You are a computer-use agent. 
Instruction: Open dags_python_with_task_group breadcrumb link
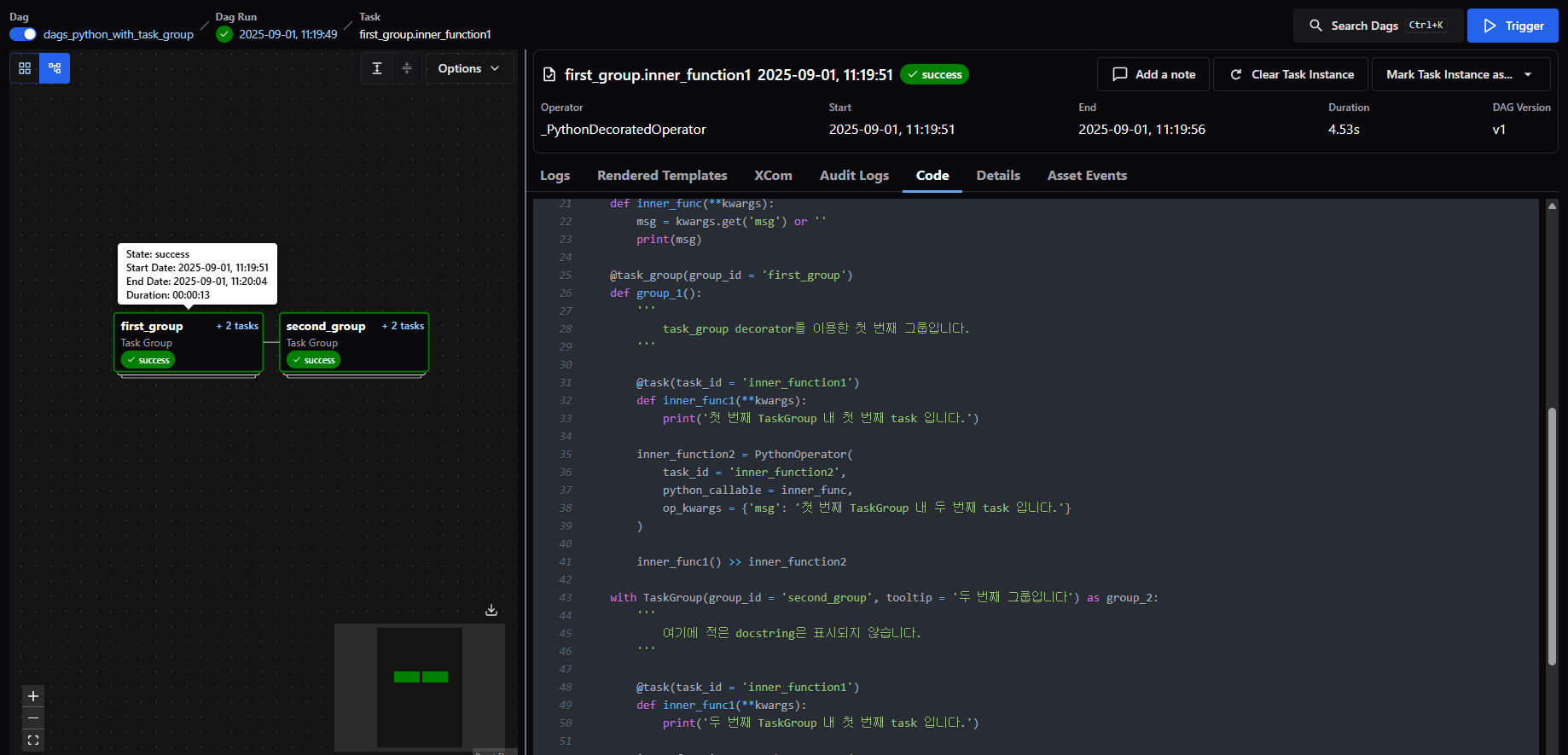tap(119, 34)
